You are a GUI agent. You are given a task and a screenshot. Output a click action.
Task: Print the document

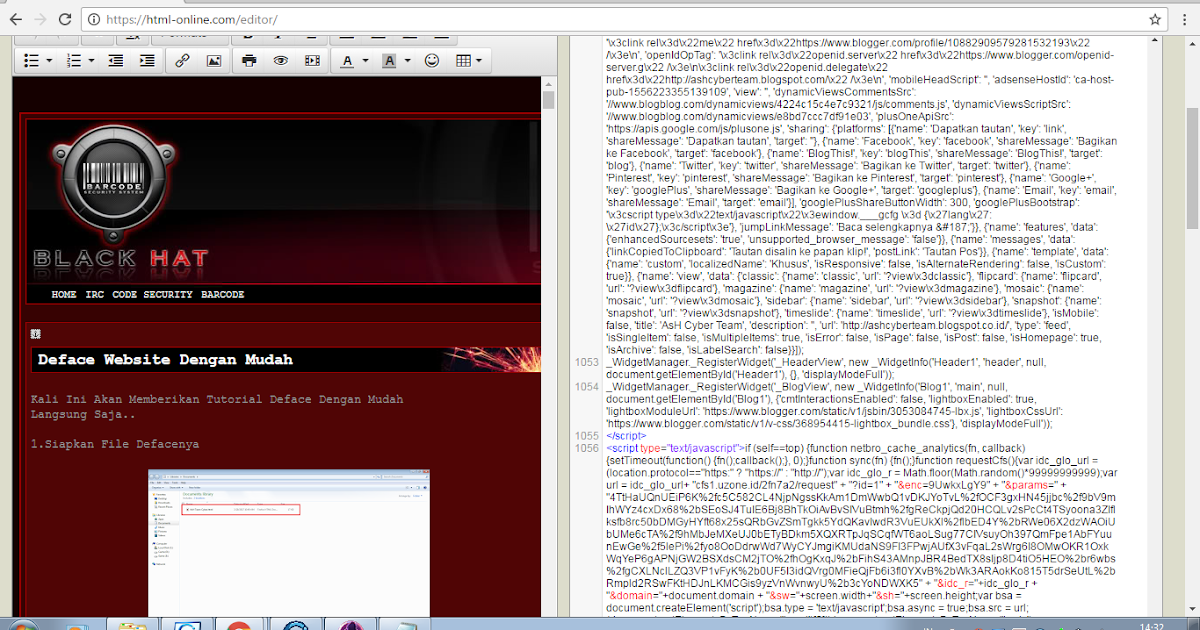(x=250, y=60)
